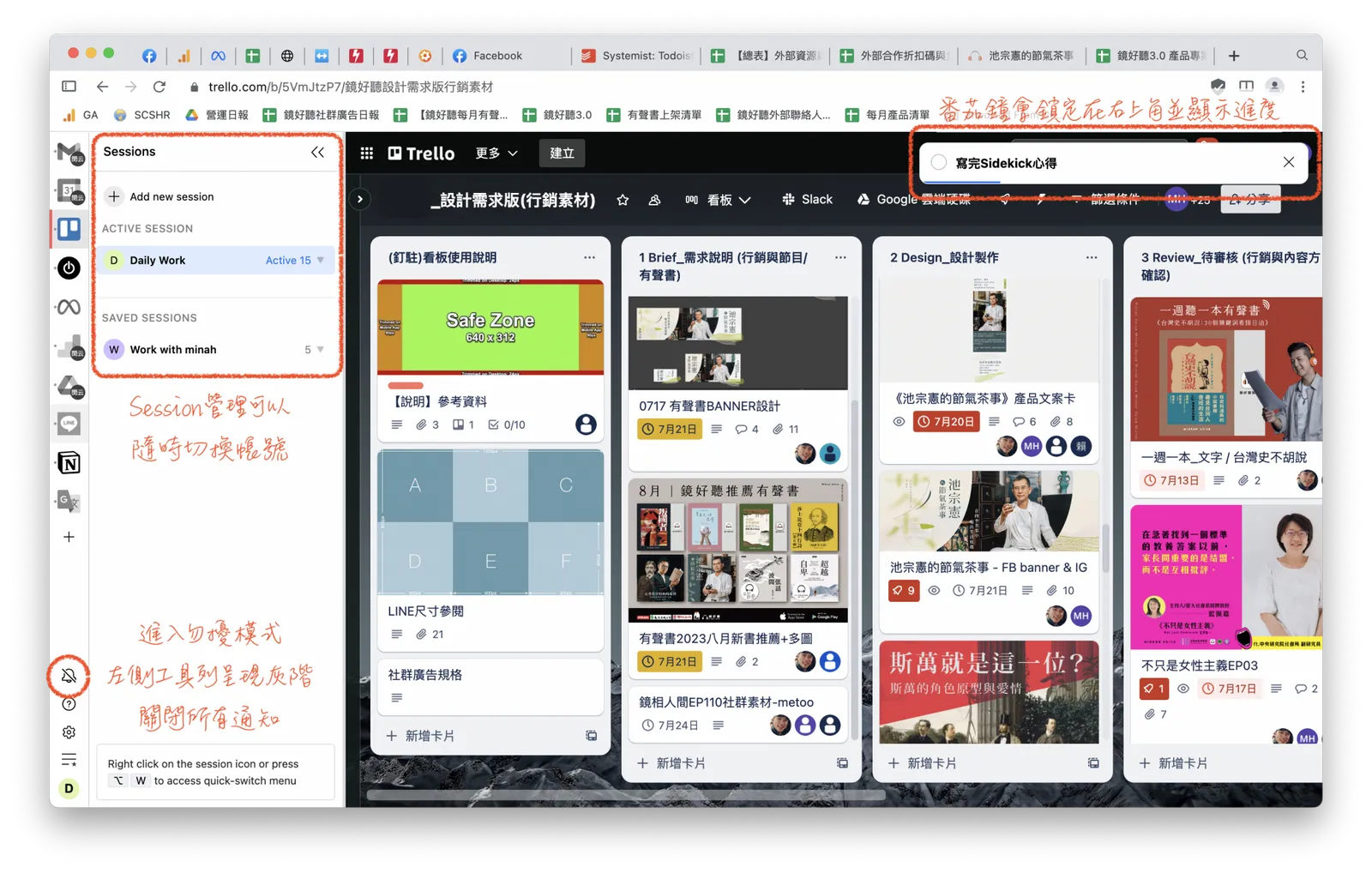The image size is (1372, 873).
Task: Open the 更多 dropdown in Trello header
Action: tap(496, 153)
